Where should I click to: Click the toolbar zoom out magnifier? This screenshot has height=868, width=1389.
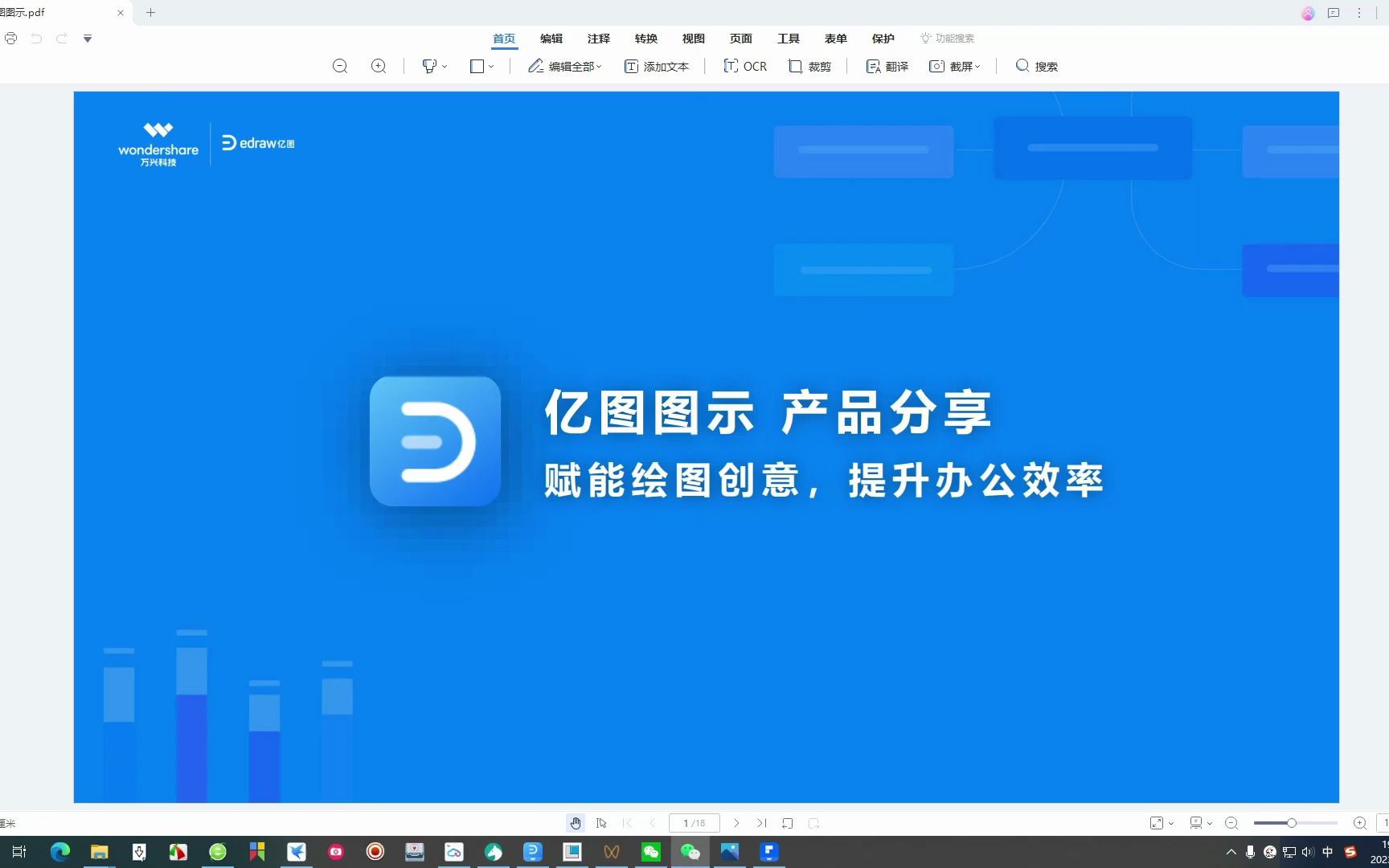pyautogui.click(x=340, y=66)
